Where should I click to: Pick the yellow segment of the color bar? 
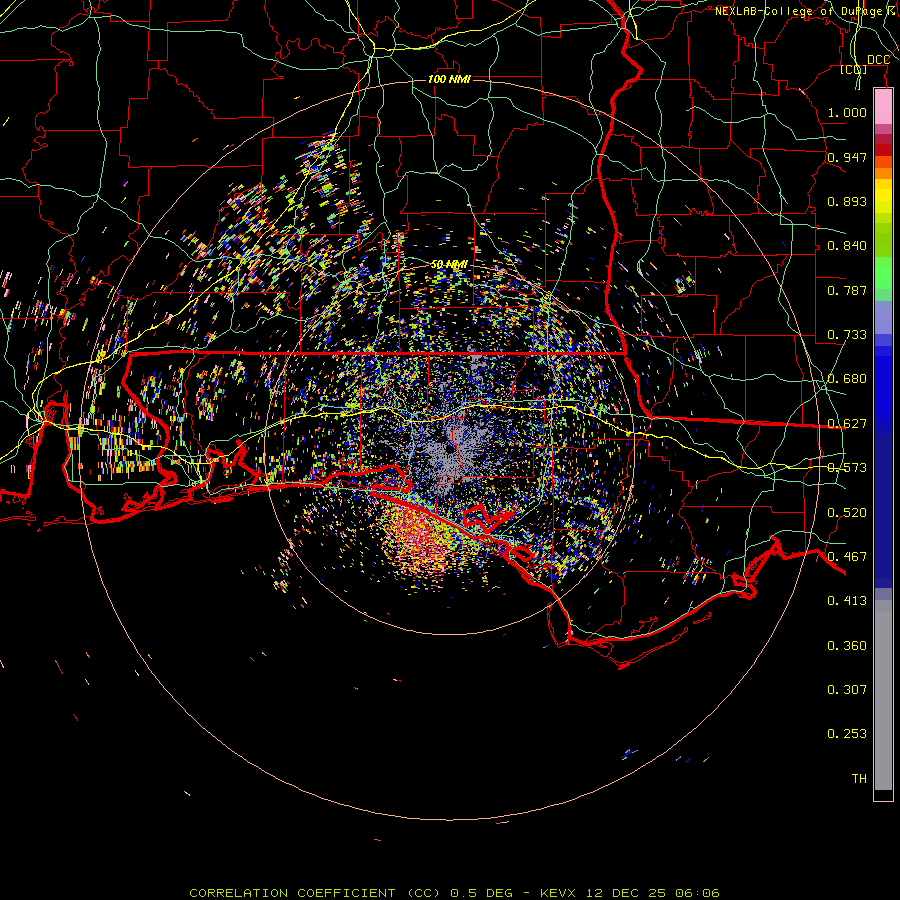[x=883, y=196]
